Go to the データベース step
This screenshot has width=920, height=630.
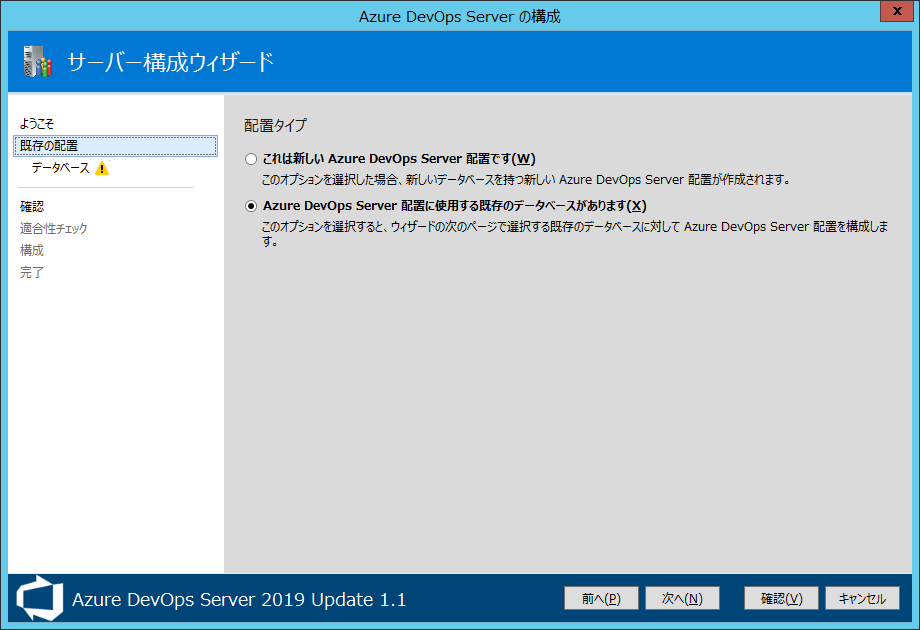(x=60, y=168)
